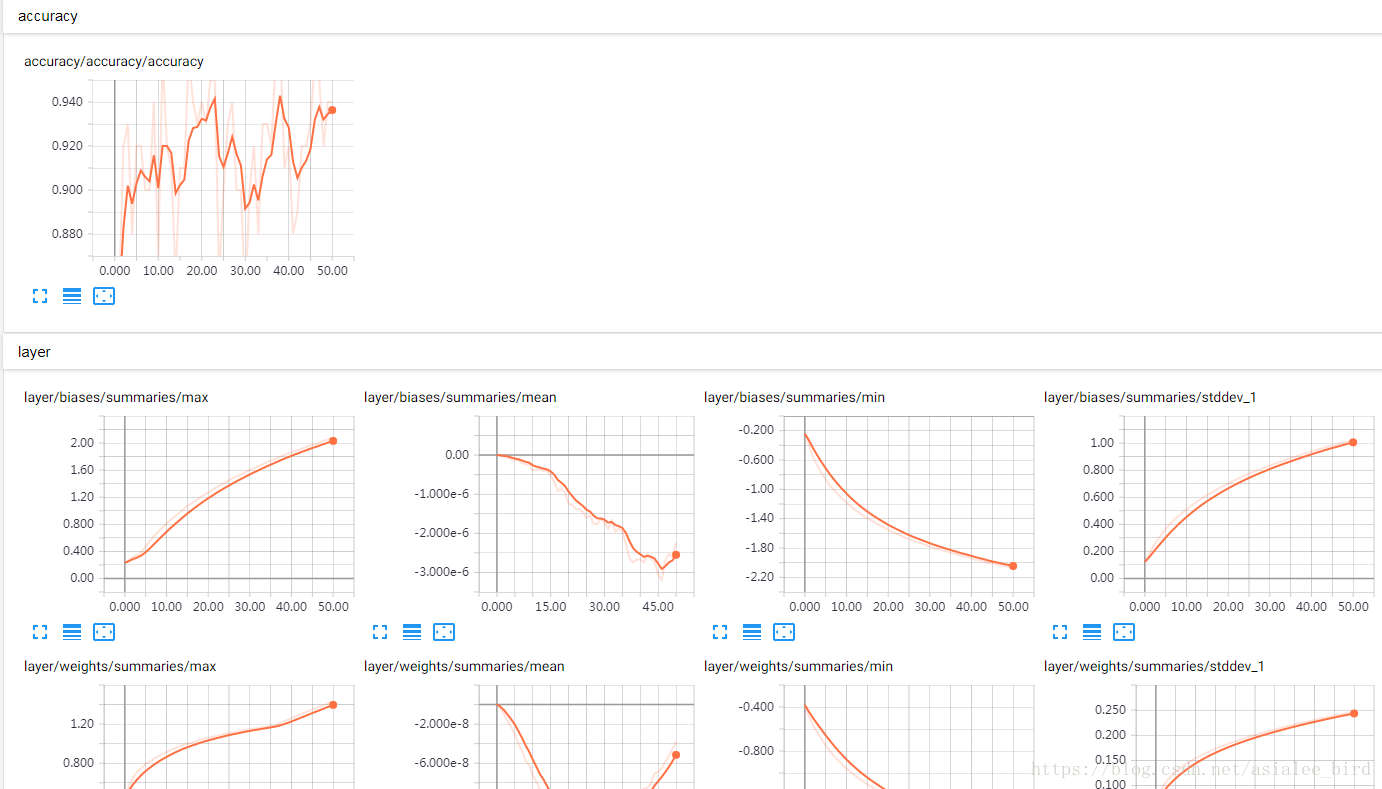Click the end data point on weights stddev_1 chart

point(1354,713)
